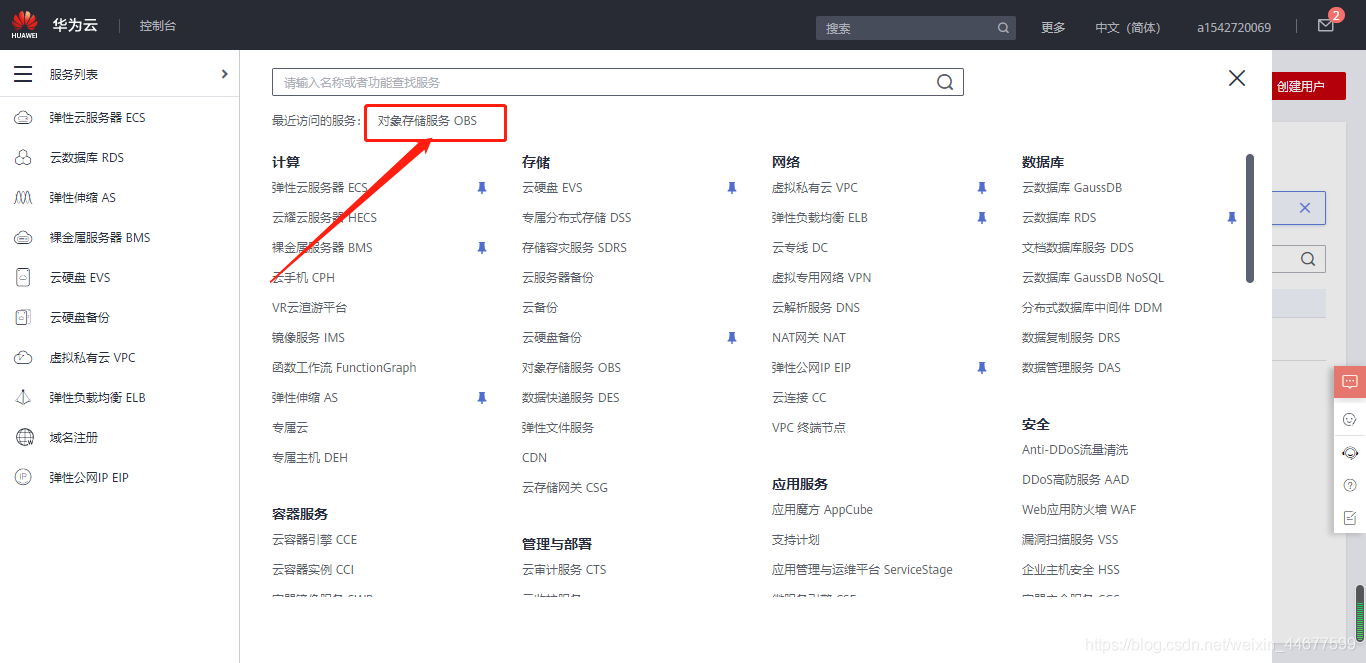Open 应用魔方 AppCube
This screenshot has height=663, width=1366.
822,510
